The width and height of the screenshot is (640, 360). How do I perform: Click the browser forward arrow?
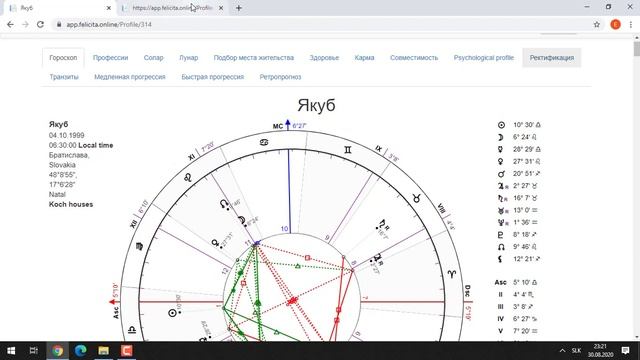pos(25,24)
